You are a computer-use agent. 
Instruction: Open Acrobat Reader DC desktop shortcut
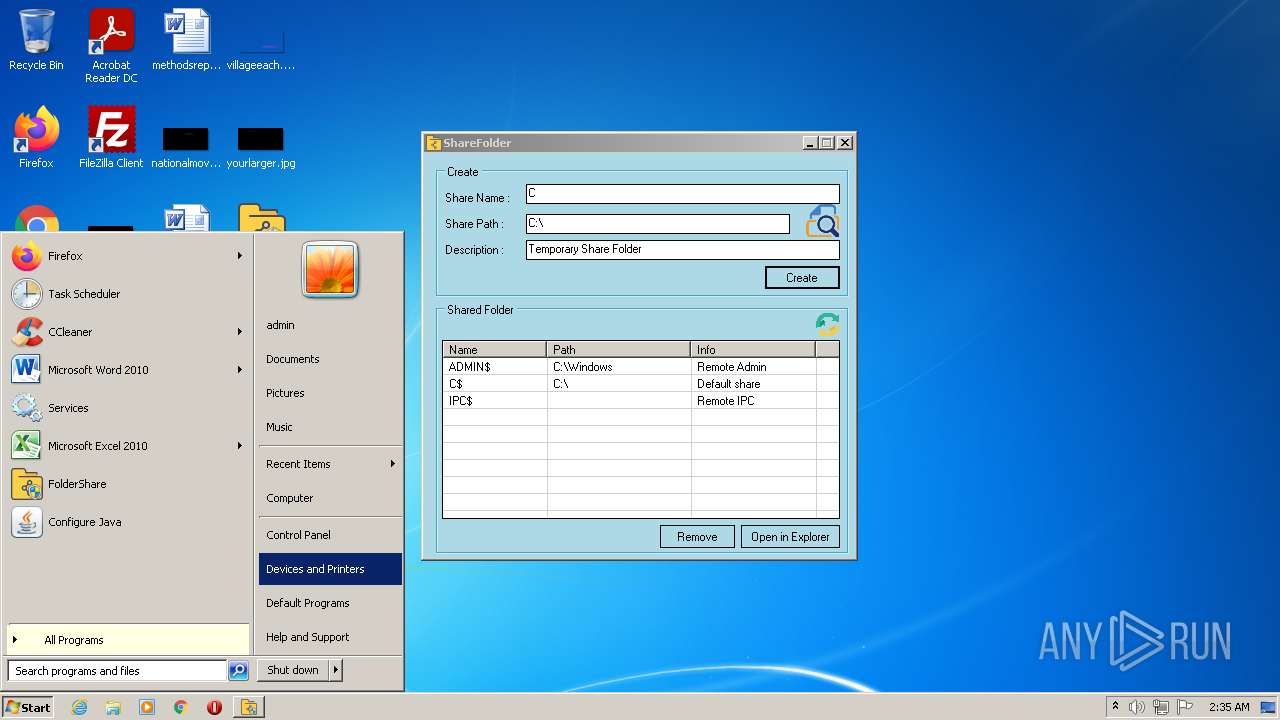click(111, 46)
